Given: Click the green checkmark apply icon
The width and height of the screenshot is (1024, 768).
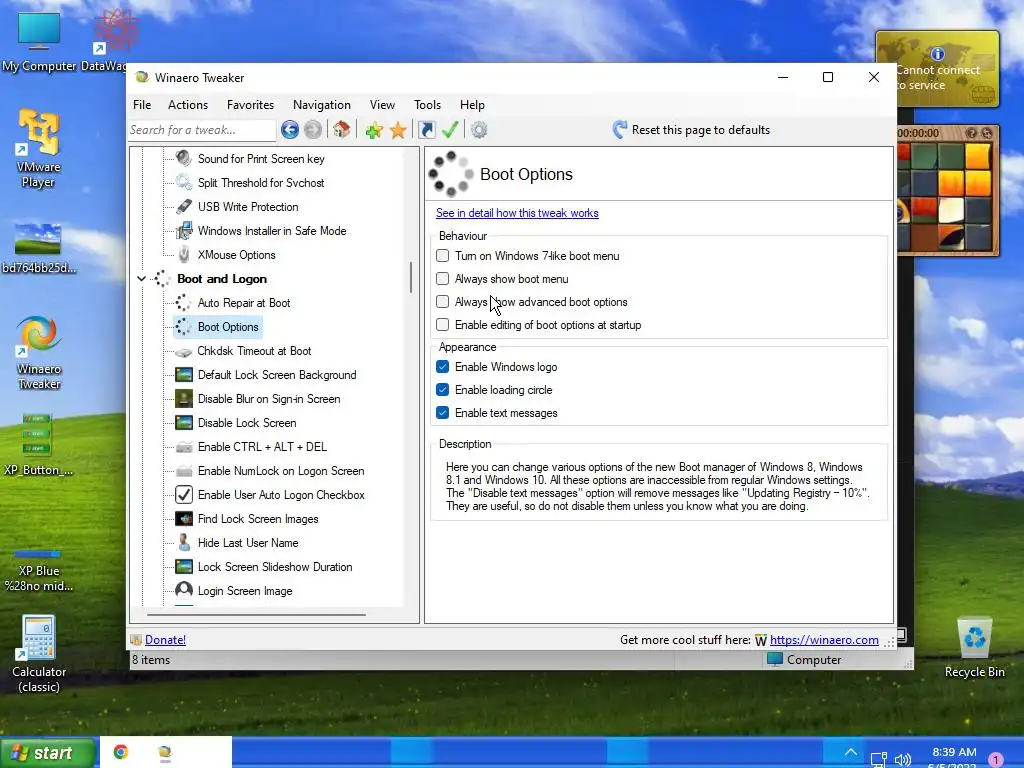Looking at the screenshot, I should (x=450, y=130).
